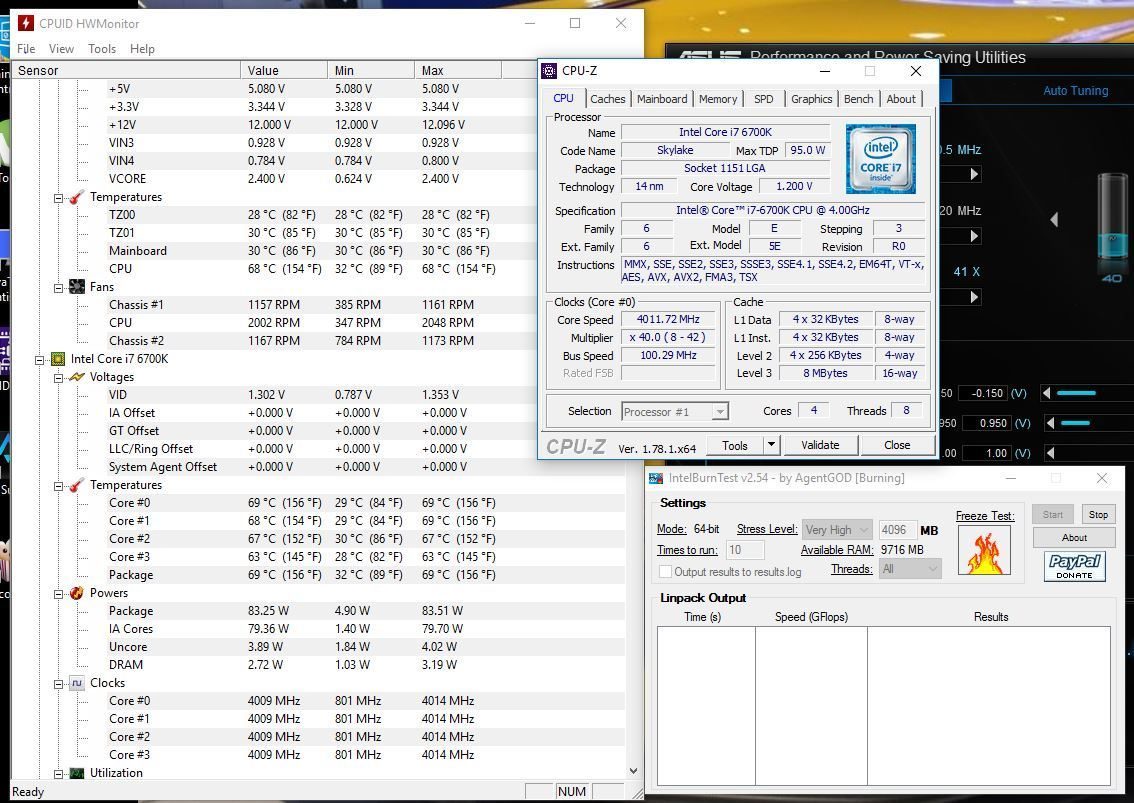The height and width of the screenshot is (803, 1134).
Task: Click the Stop button in IntelBurnTest
Action: click(x=1098, y=514)
